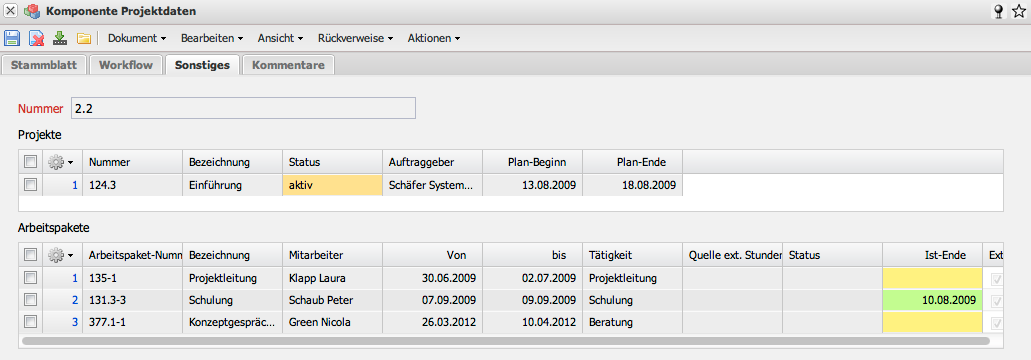Sort Projekte by Bezeichnung column header

232,162
